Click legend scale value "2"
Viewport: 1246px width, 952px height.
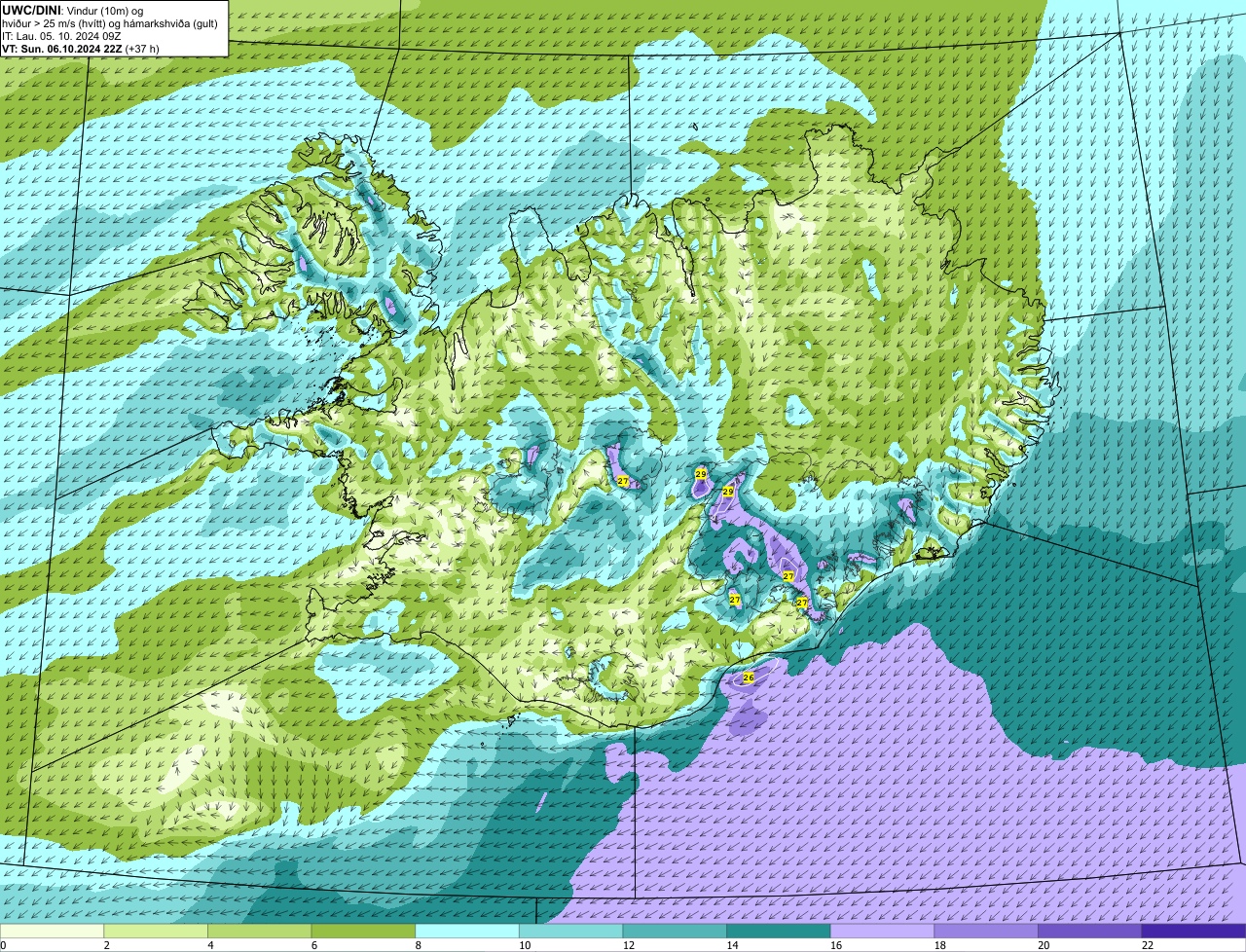coord(106,945)
